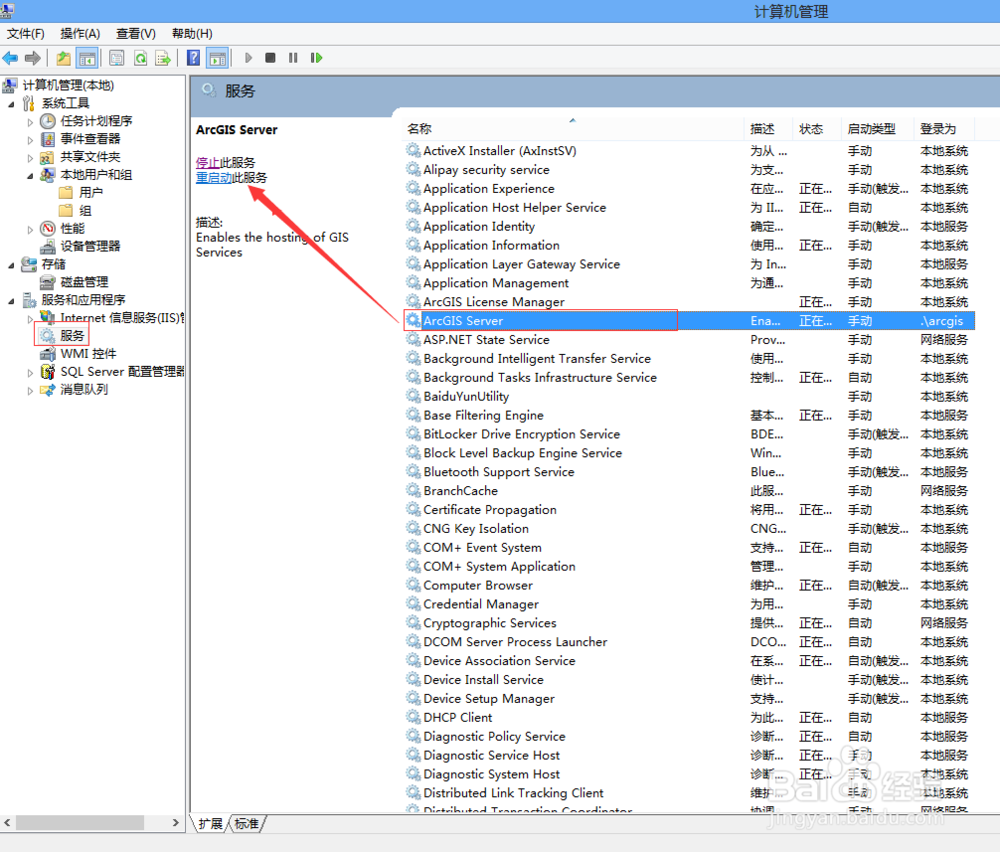
Task: Open Help via the question mark icon
Action: [193, 59]
